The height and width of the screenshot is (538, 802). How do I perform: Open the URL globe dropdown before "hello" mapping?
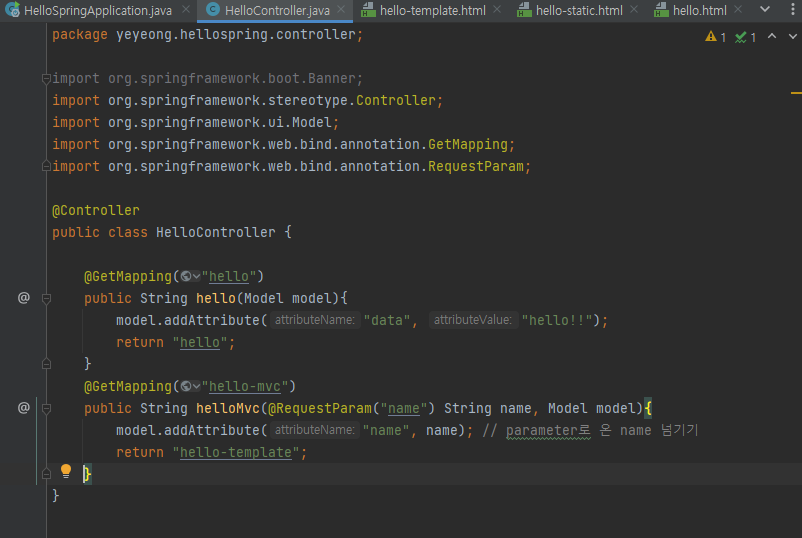click(190, 276)
